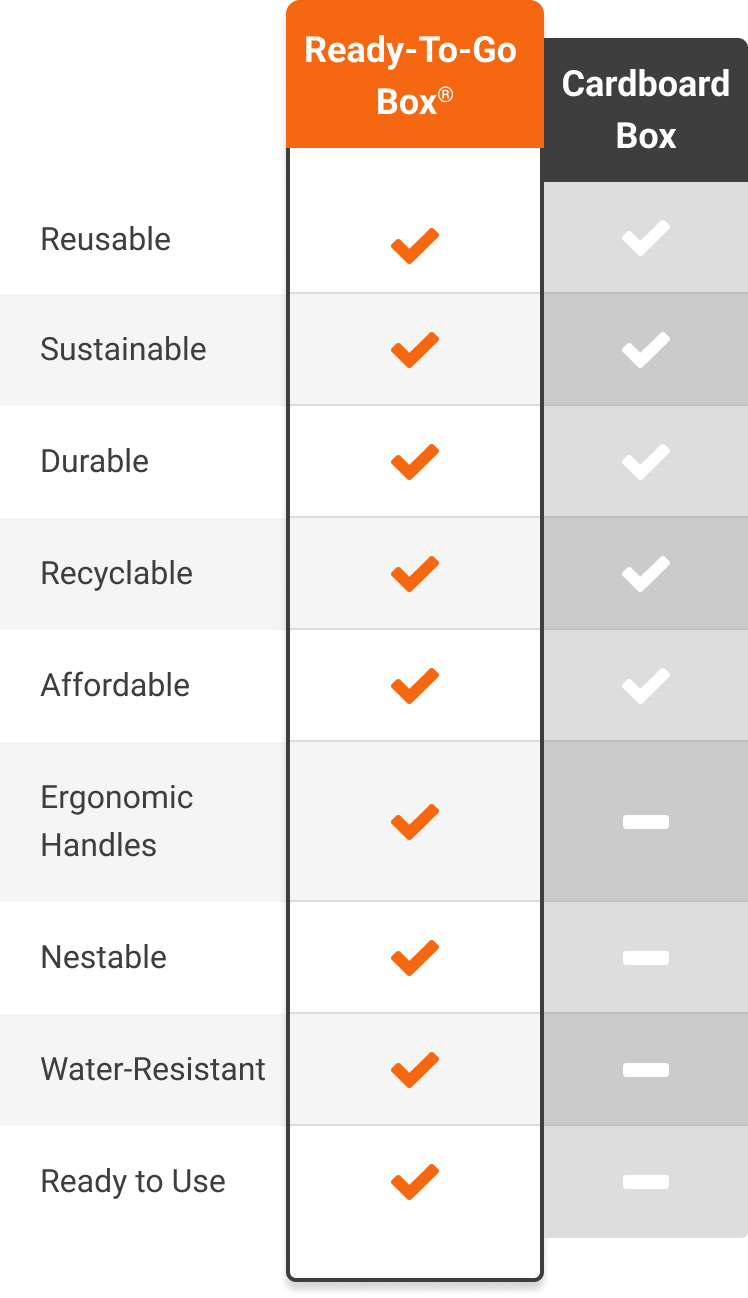Click the white checkmark for Recyclable
This screenshot has height=1298, width=748.
[x=645, y=574]
